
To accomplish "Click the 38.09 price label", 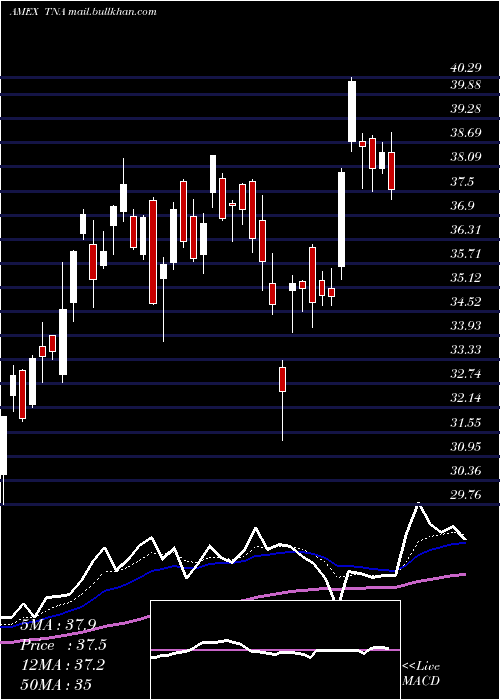I will coord(466,157).
